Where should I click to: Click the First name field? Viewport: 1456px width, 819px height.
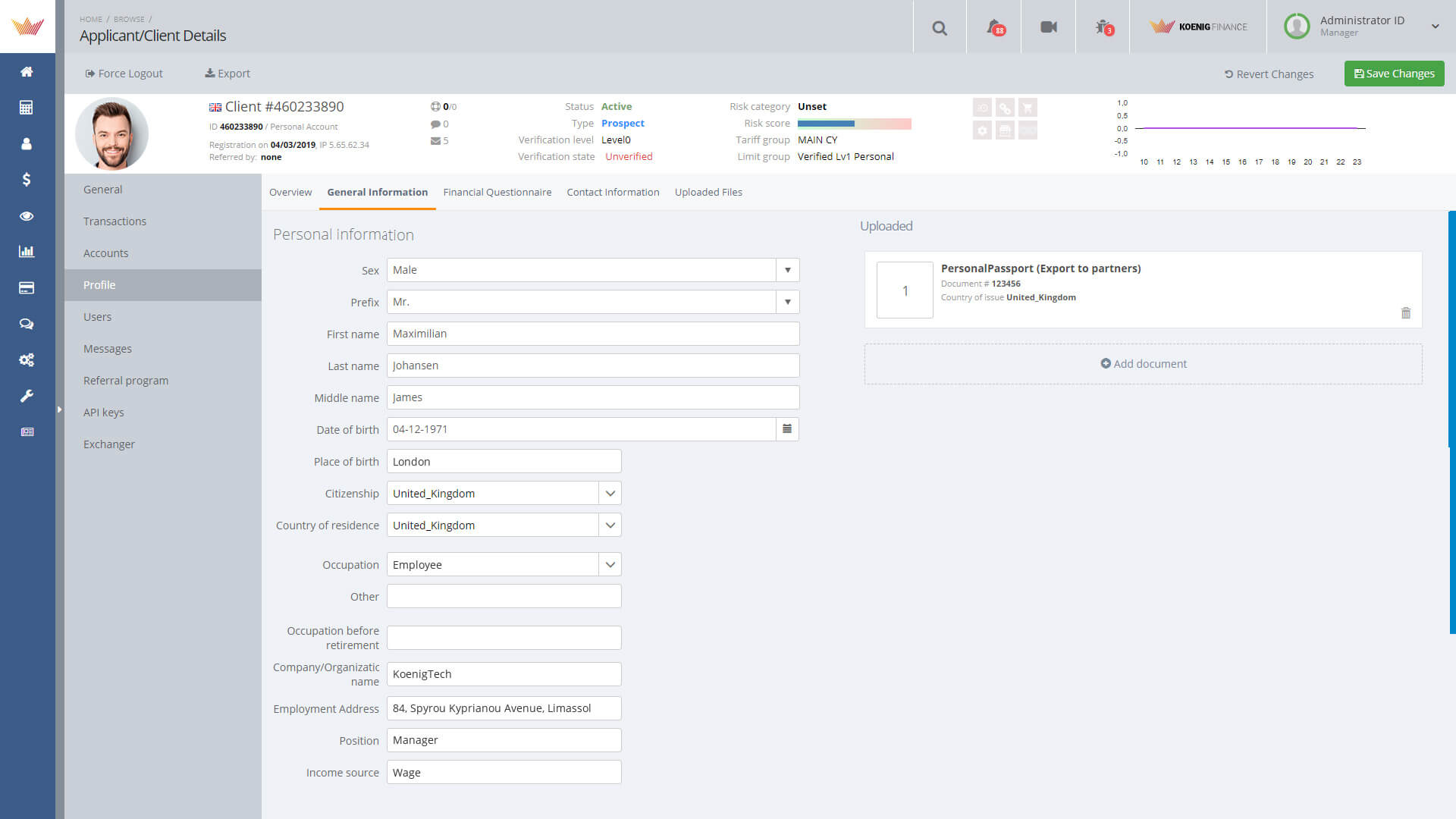tap(593, 334)
